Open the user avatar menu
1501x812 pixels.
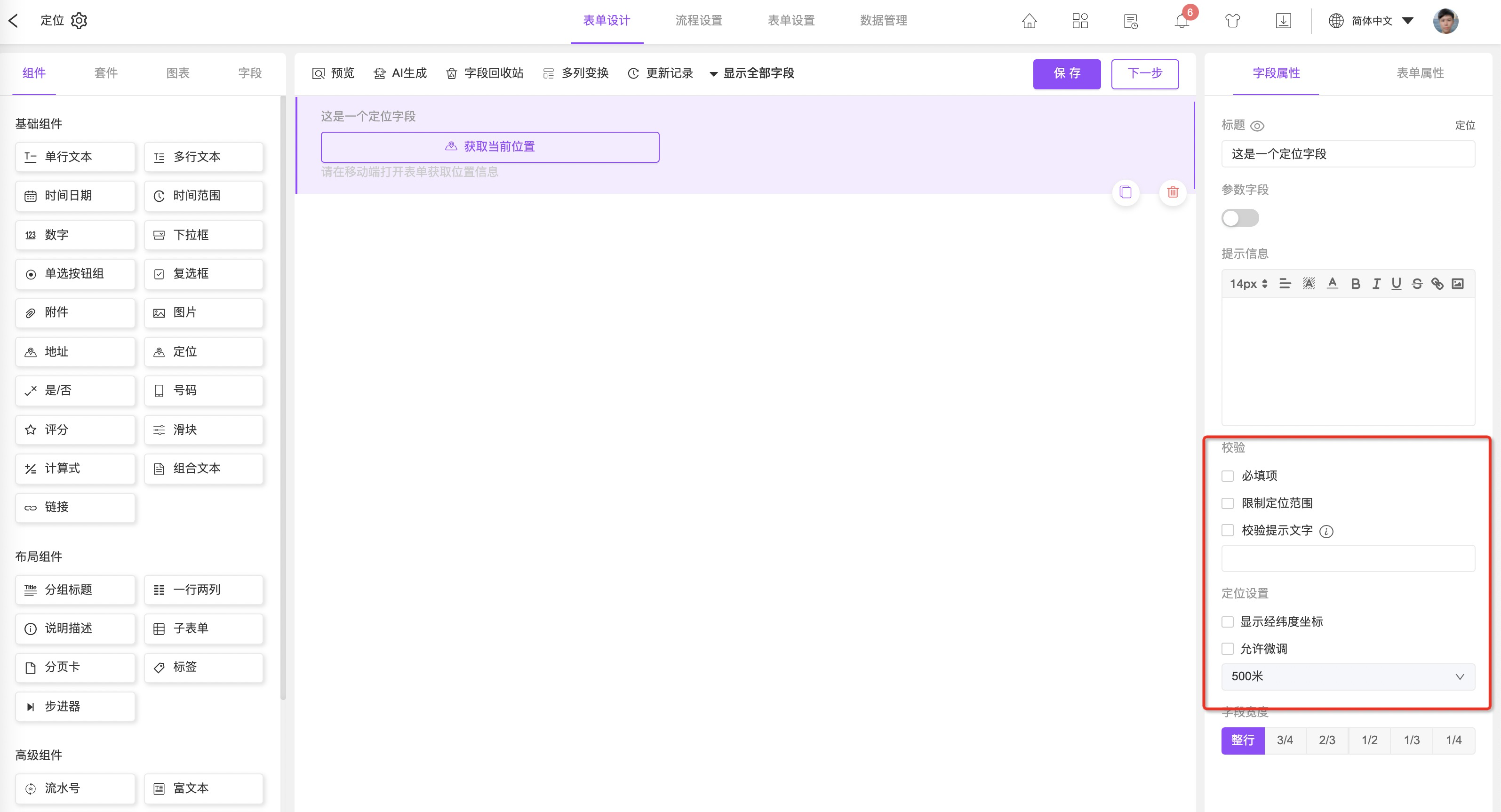pos(1445,21)
